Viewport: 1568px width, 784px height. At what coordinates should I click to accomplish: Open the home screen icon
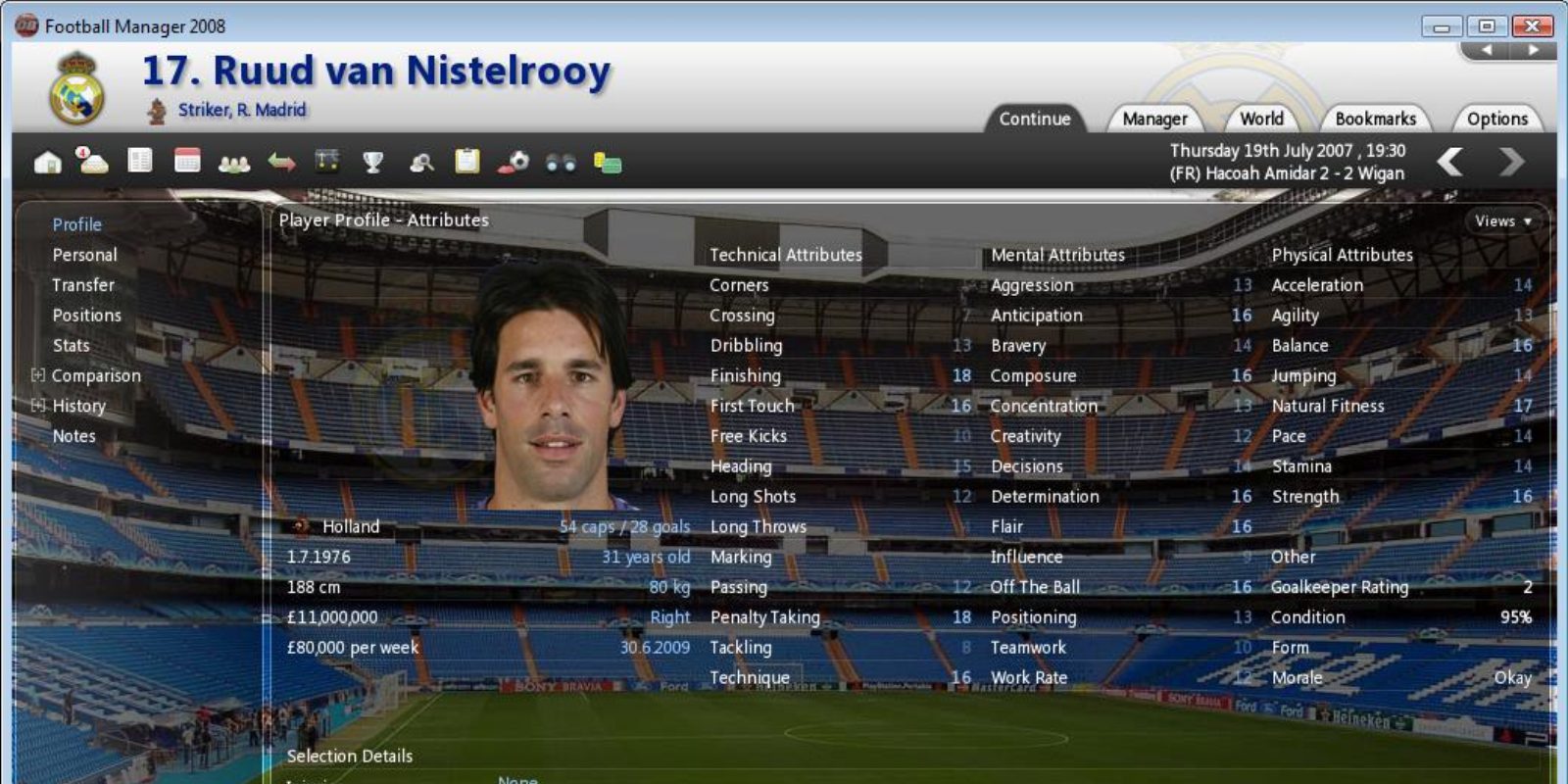coord(47,162)
